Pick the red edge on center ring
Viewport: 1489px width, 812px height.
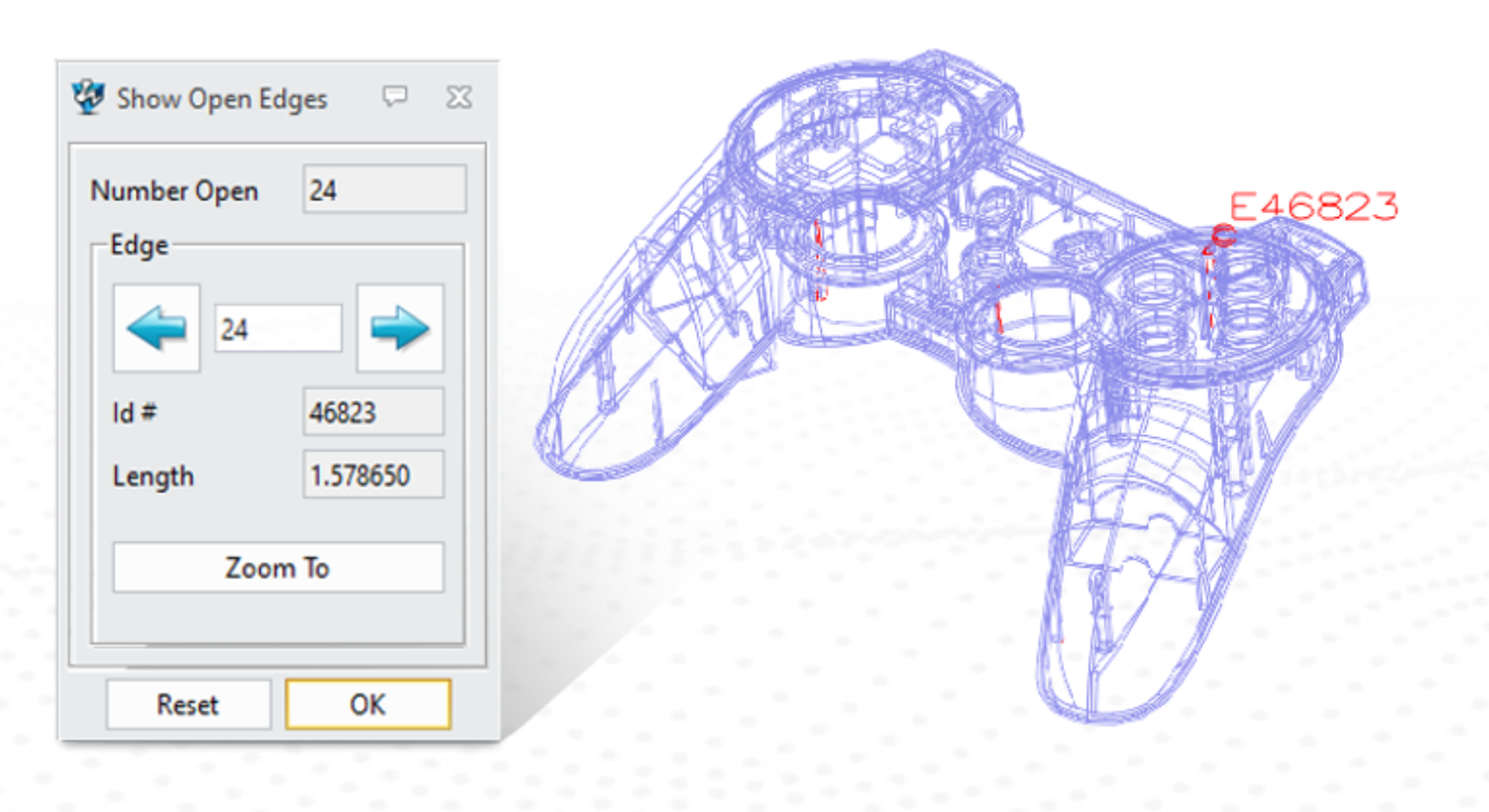pyautogui.click(x=999, y=318)
